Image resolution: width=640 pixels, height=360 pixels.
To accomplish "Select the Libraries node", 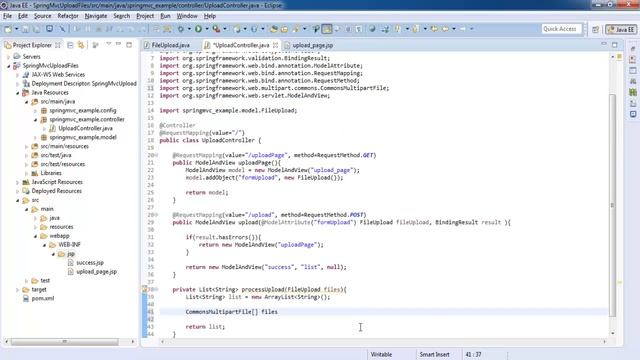I will 51,173.
